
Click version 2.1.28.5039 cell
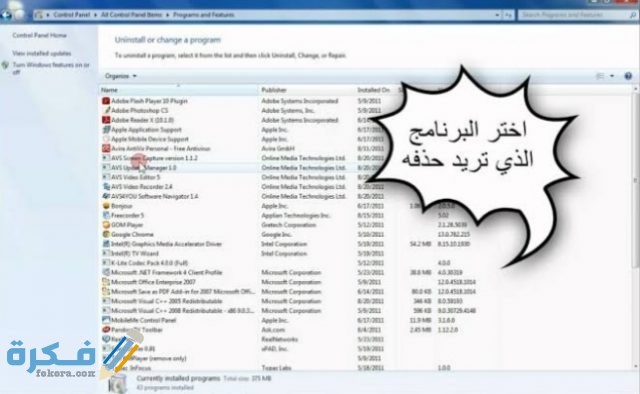452,225
